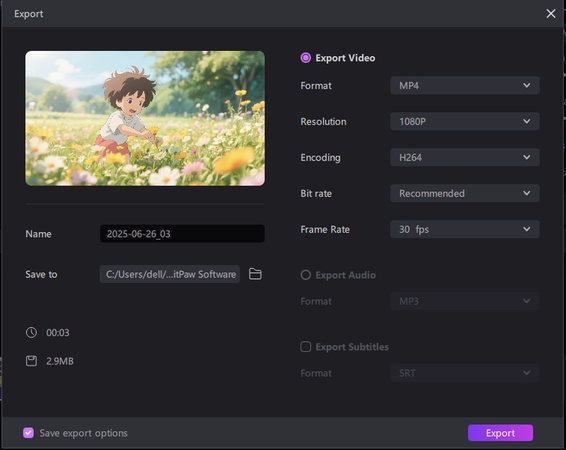Click the Frame Rate label
Image resolution: width=566 pixels, height=450 pixels.
325,230
